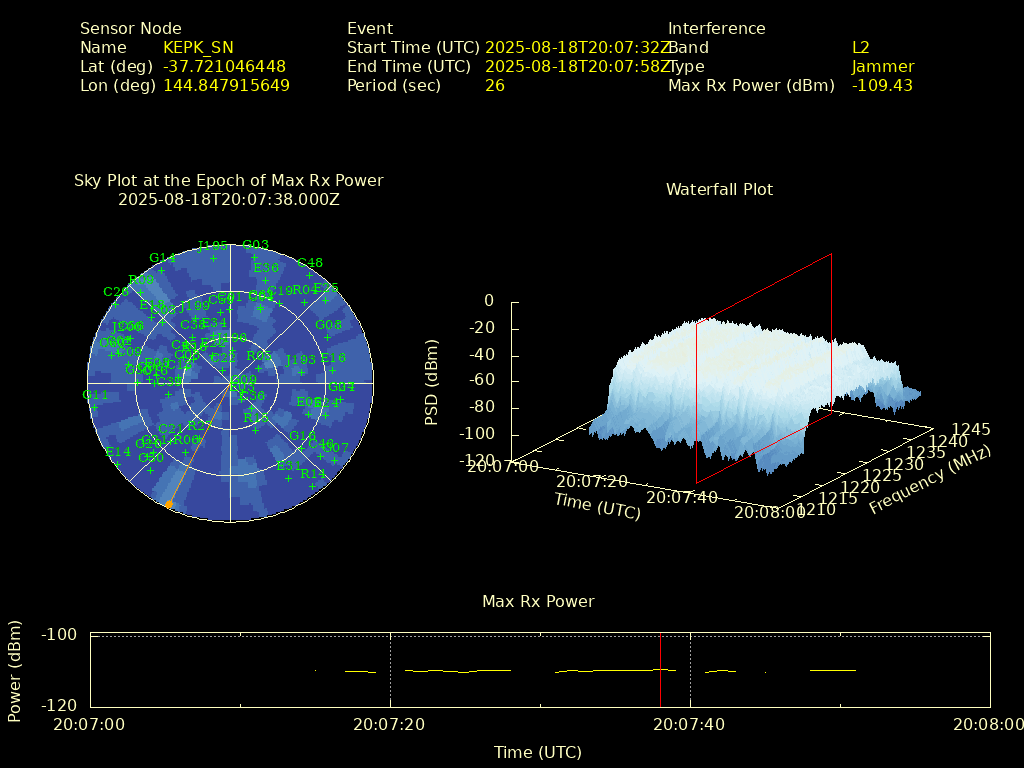Select satellite J193 marker
The image size is (1024, 768).
pyautogui.click(x=300, y=373)
